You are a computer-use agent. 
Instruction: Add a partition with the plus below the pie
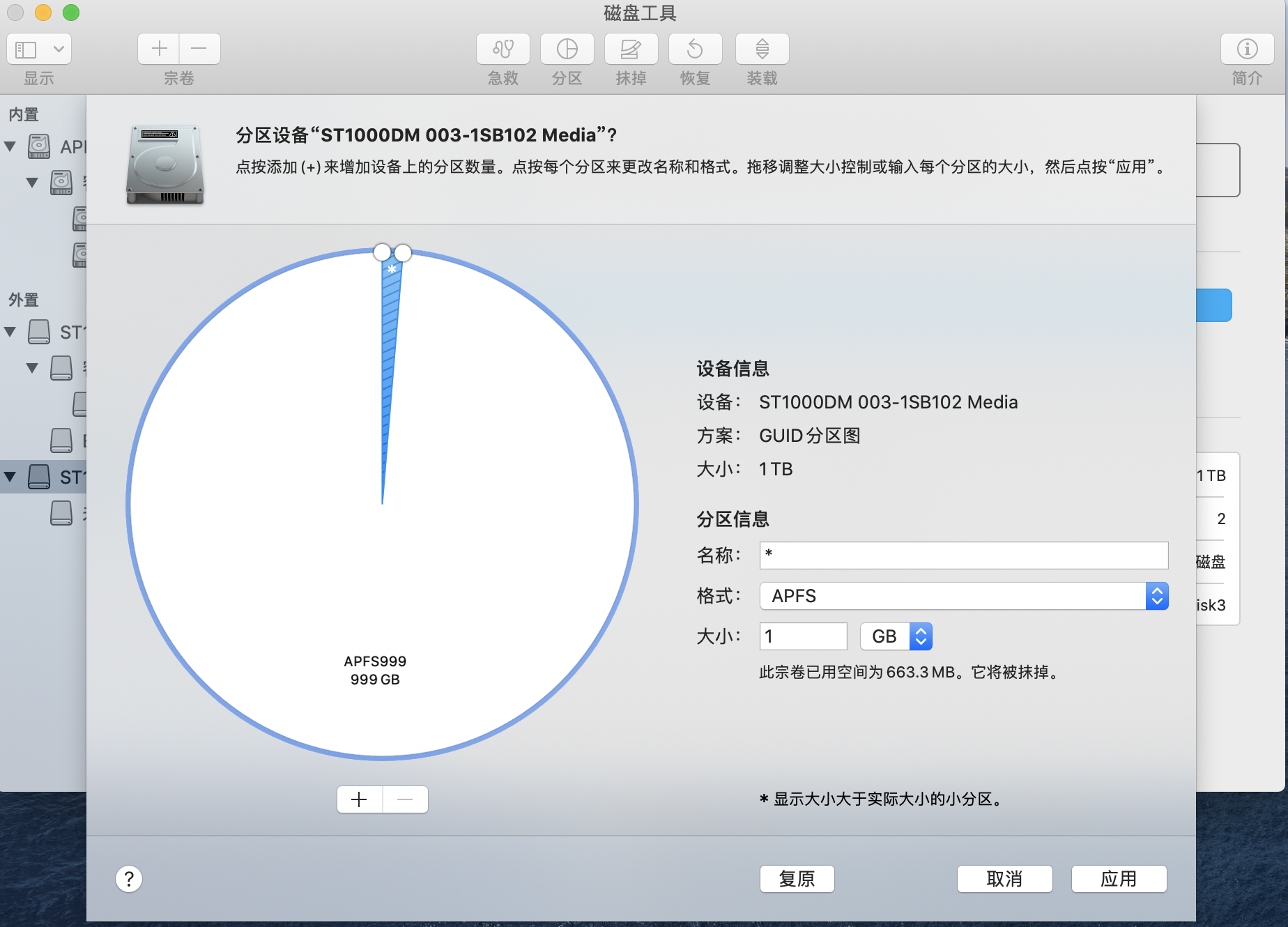click(x=360, y=799)
